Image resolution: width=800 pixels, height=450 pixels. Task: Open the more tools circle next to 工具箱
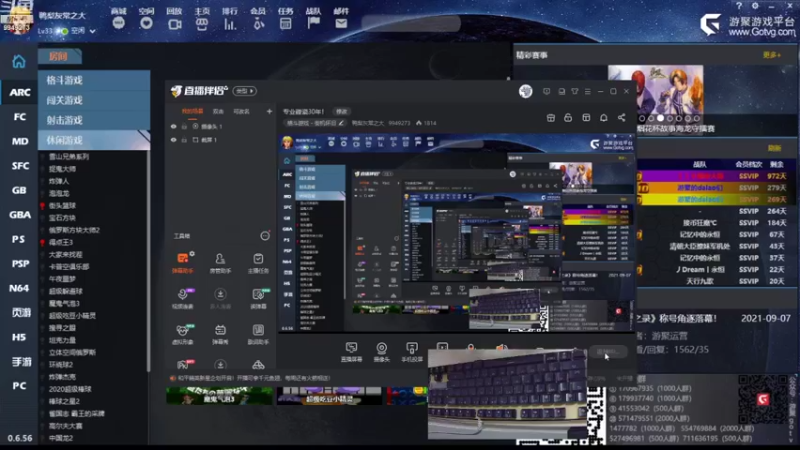265,236
